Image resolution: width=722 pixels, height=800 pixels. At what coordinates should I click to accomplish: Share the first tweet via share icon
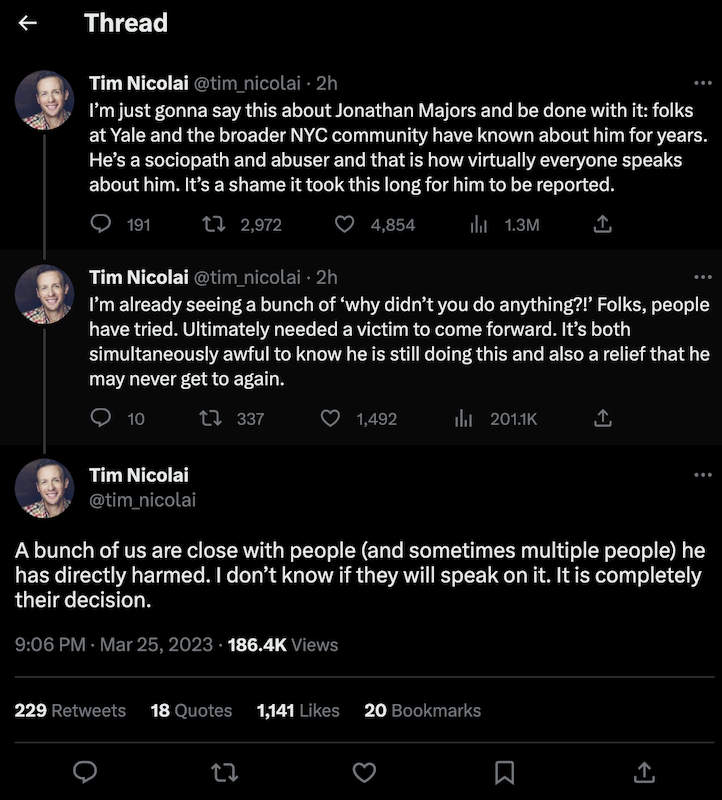click(603, 225)
